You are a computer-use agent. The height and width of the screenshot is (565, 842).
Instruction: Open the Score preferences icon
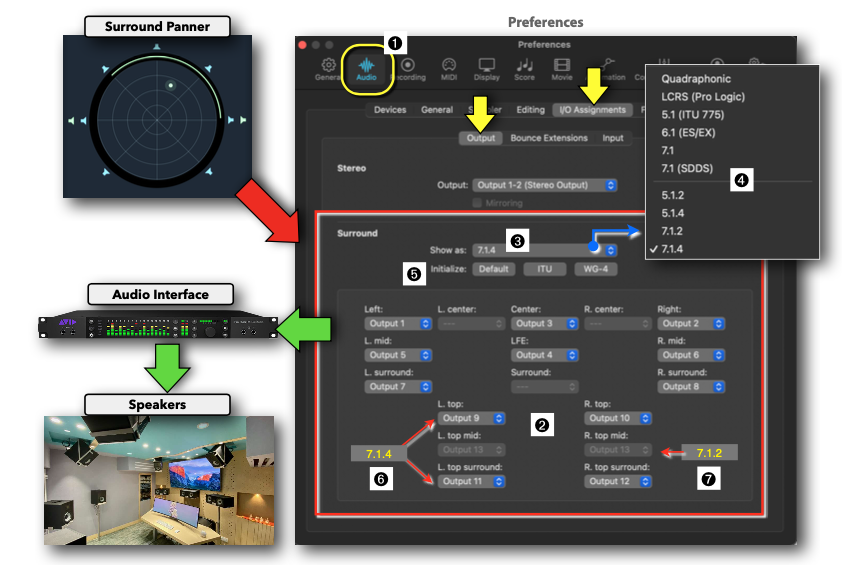pyautogui.click(x=524, y=67)
